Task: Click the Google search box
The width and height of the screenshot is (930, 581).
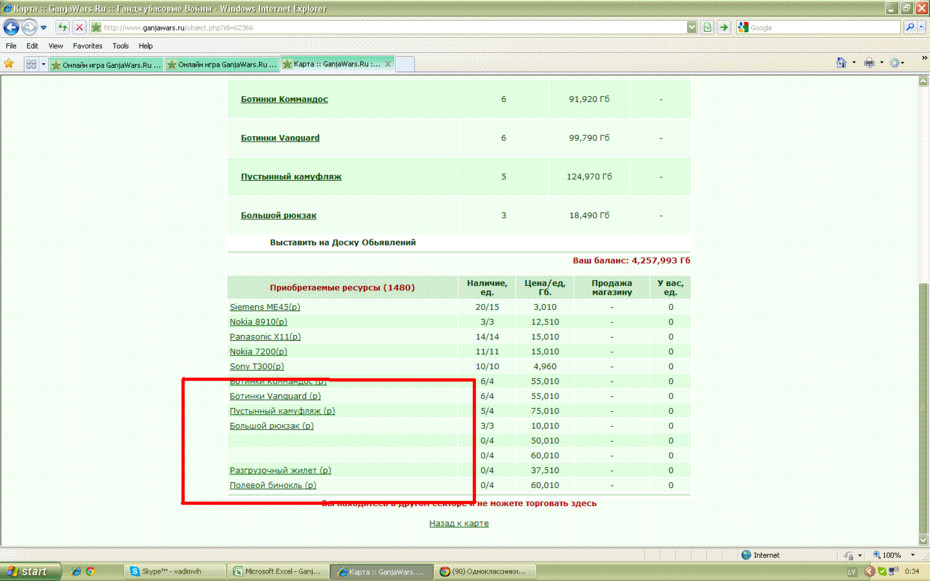Action: 818,27
